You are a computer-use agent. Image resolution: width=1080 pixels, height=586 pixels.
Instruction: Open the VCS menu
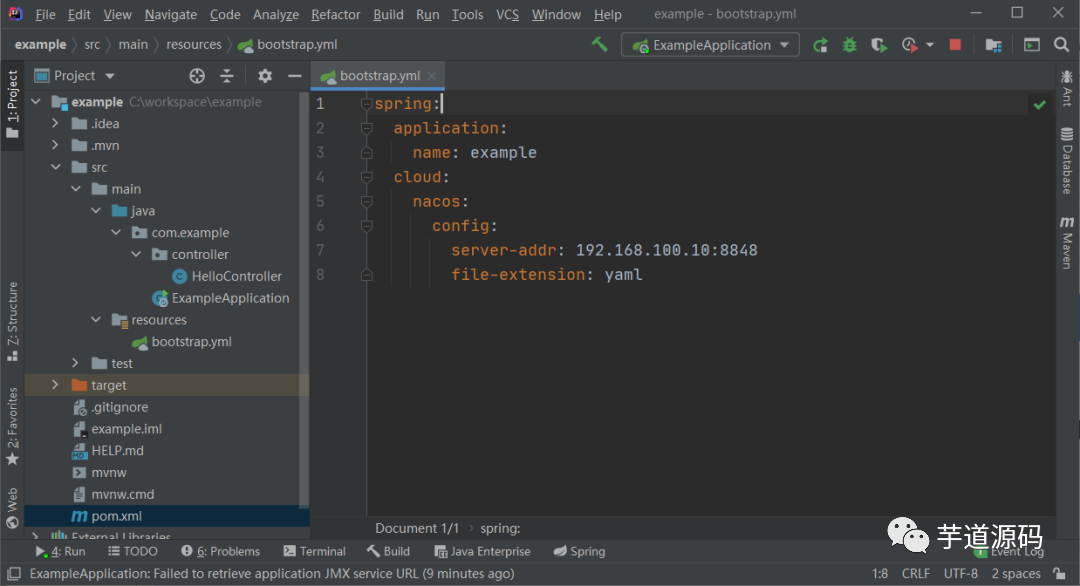(508, 14)
